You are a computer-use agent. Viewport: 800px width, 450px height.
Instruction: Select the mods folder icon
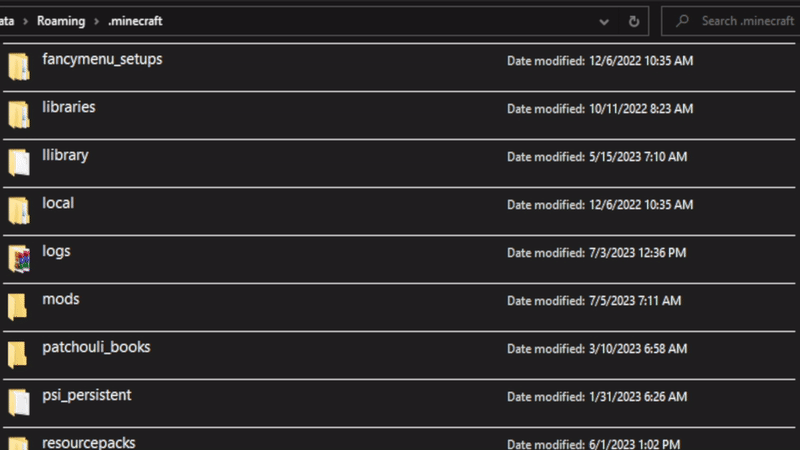pos(18,307)
